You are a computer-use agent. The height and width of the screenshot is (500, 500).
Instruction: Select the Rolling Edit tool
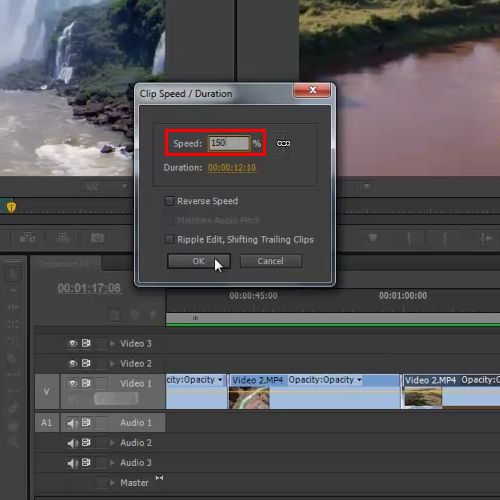pos(13,324)
